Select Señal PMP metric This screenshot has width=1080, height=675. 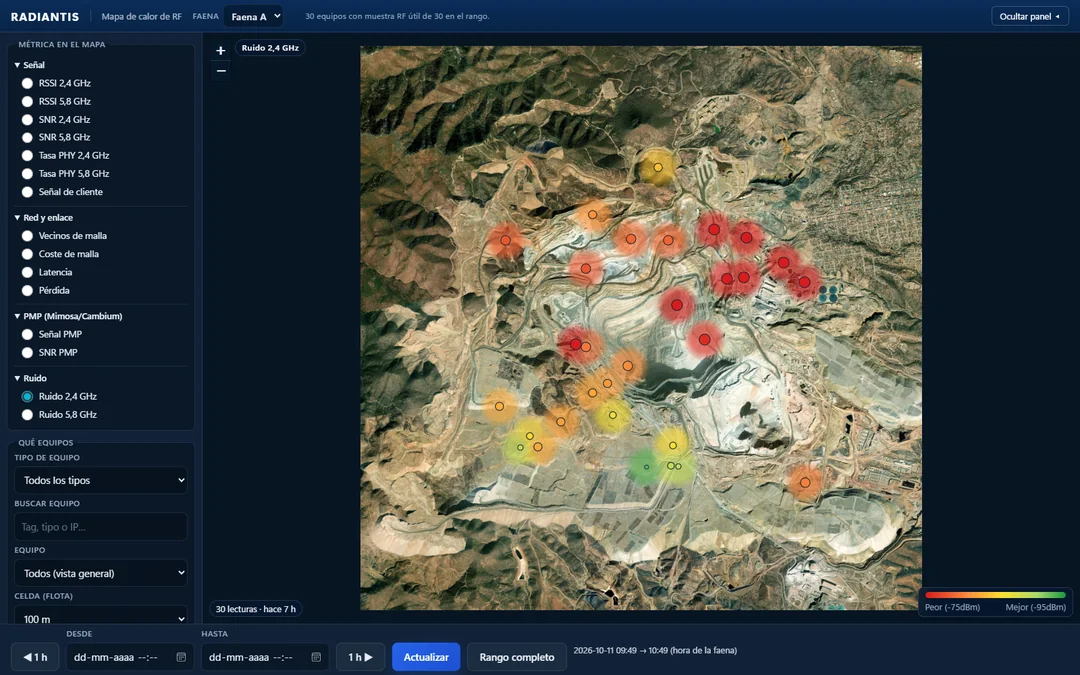[x=27, y=334]
